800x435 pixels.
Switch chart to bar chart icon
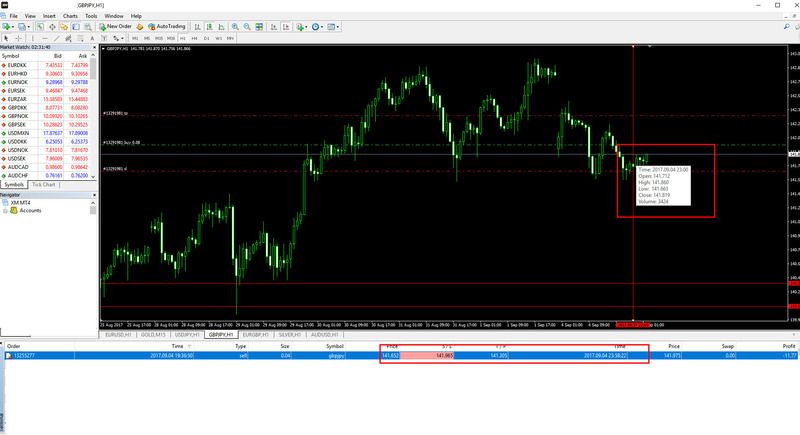click(197, 27)
